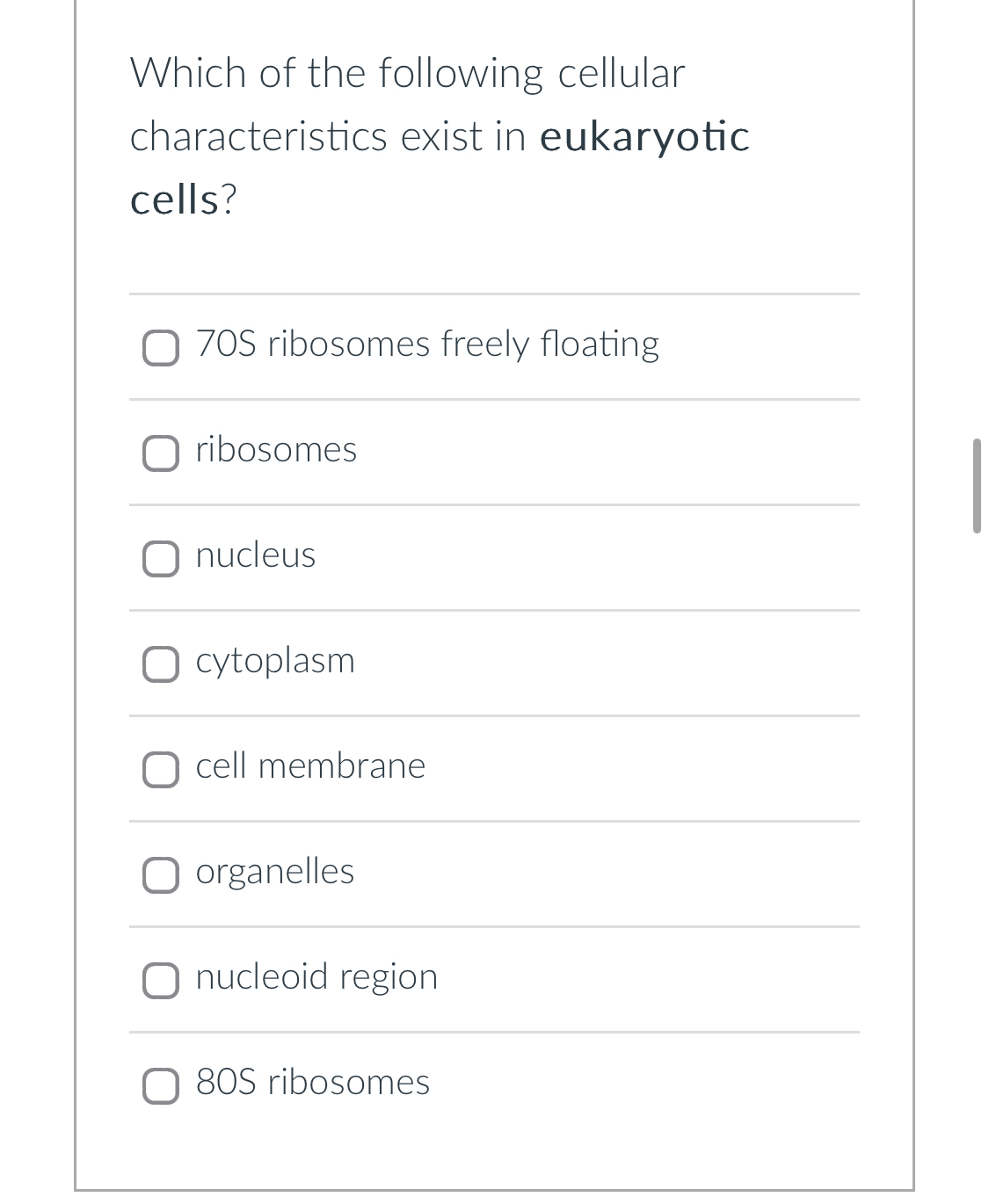Screen dimensions: 989x1204
Task: Check the "70S ribosomes freely floating" option
Action: (x=160, y=346)
